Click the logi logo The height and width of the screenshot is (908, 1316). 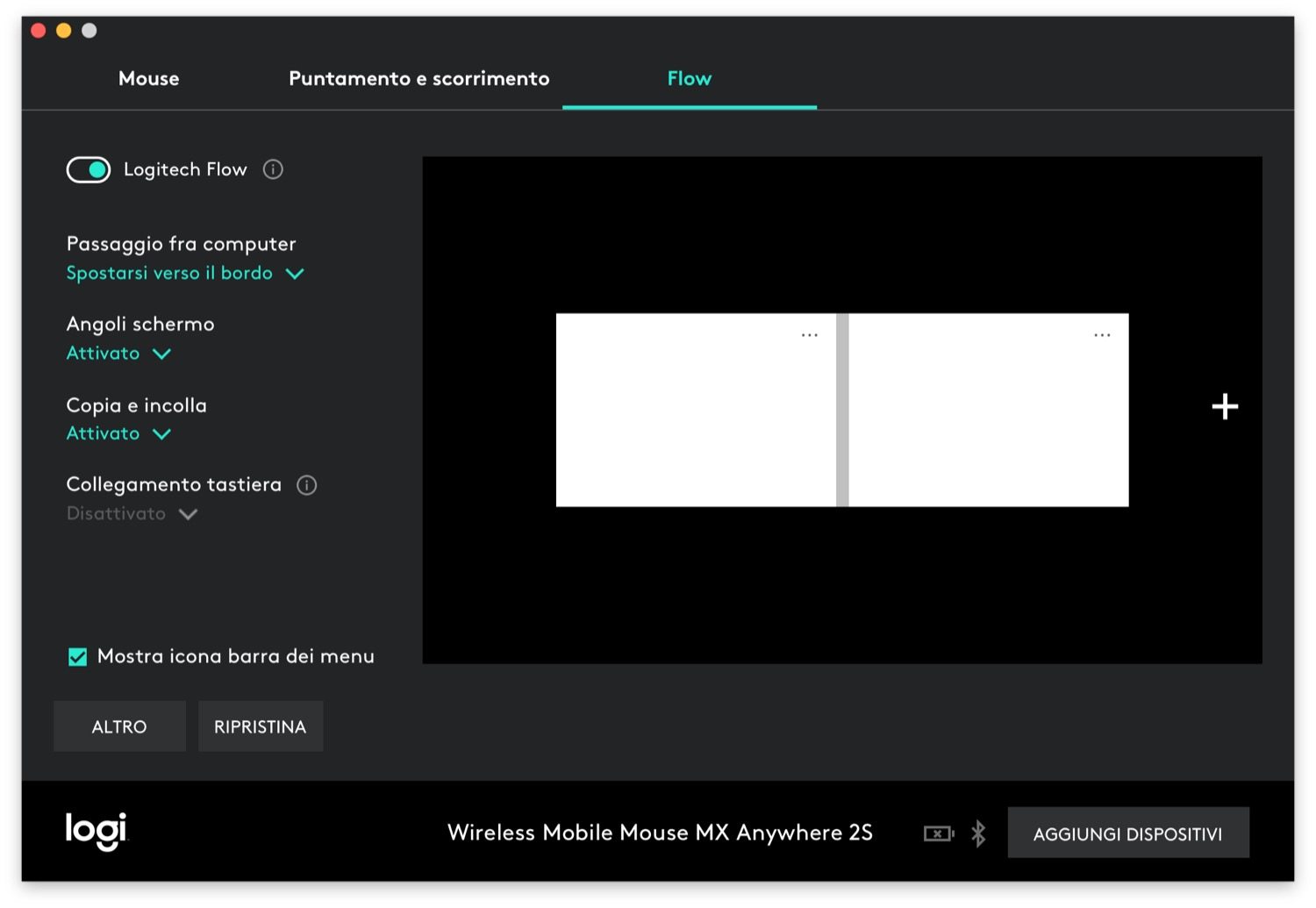pos(97,830)
